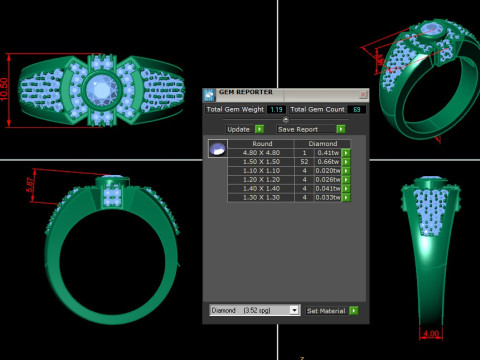Click green arrow for 0.41tw row
Screen dimensions: 480x360
pos(346,153)
